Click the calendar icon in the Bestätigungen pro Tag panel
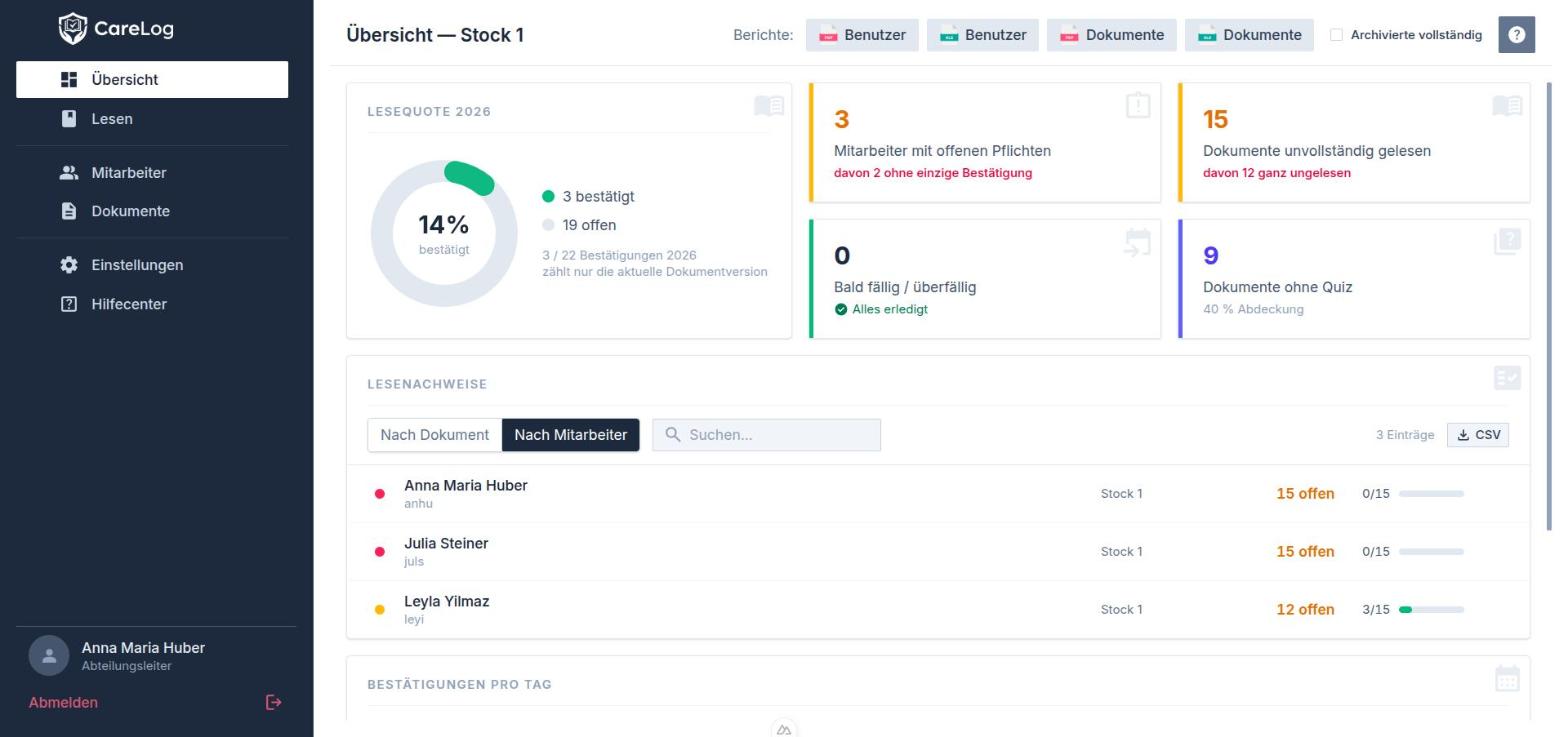This screenshot has width=1568, height=737. [x=1507, y=679]
